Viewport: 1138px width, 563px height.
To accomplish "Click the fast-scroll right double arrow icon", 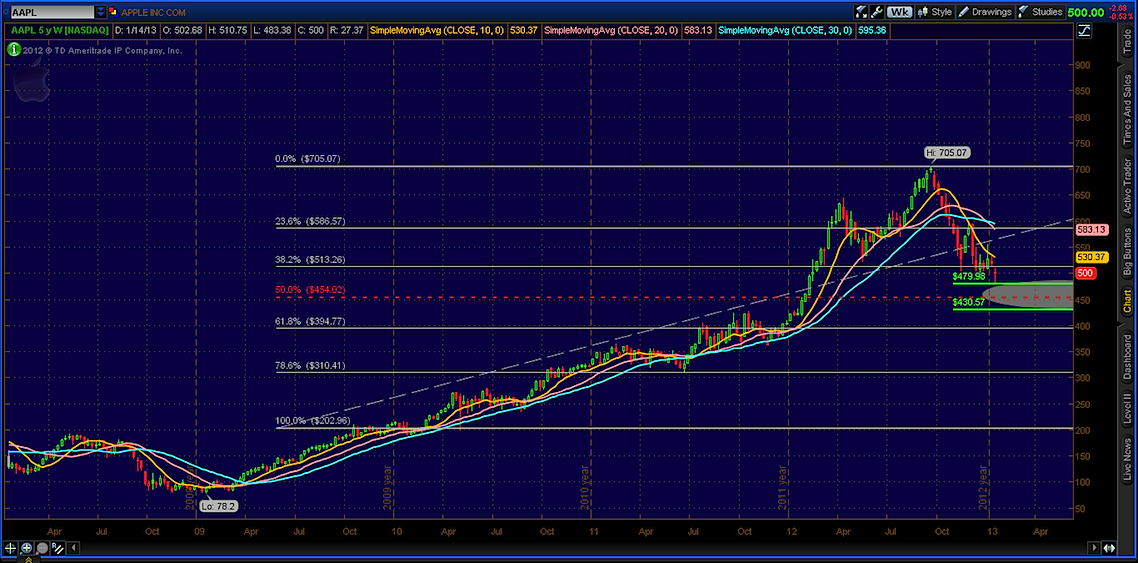I will pyautogui.click(x=1110, y=548).
